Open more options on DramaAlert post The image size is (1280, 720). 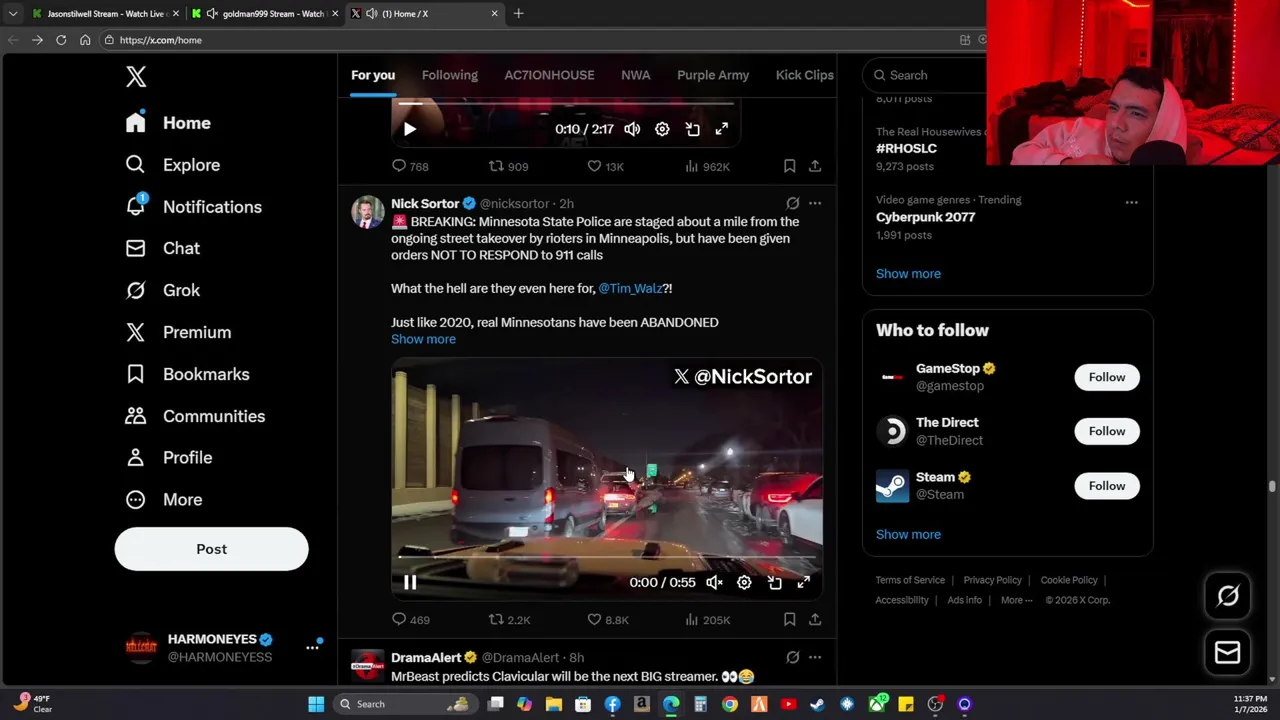tap(815, 657)
